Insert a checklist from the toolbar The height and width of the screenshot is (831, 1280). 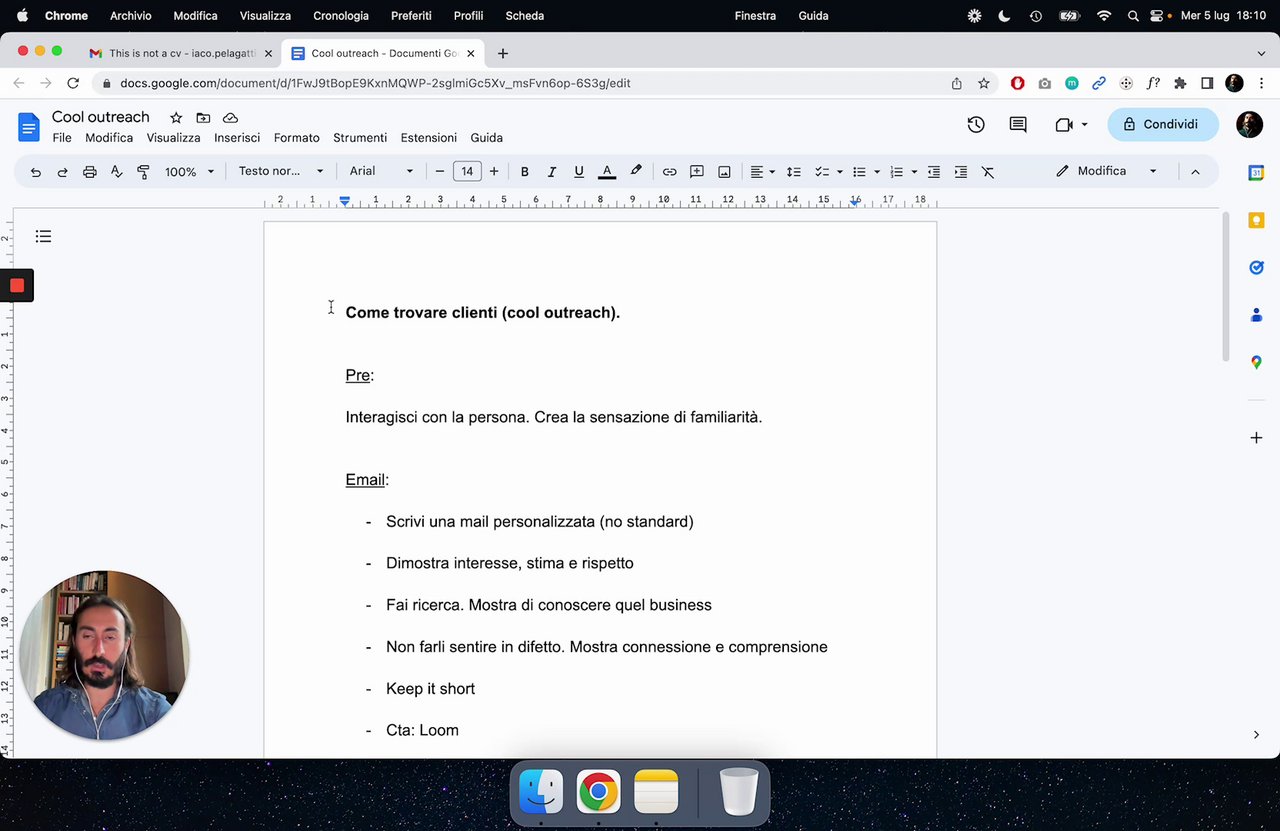[x=822, y=172]
